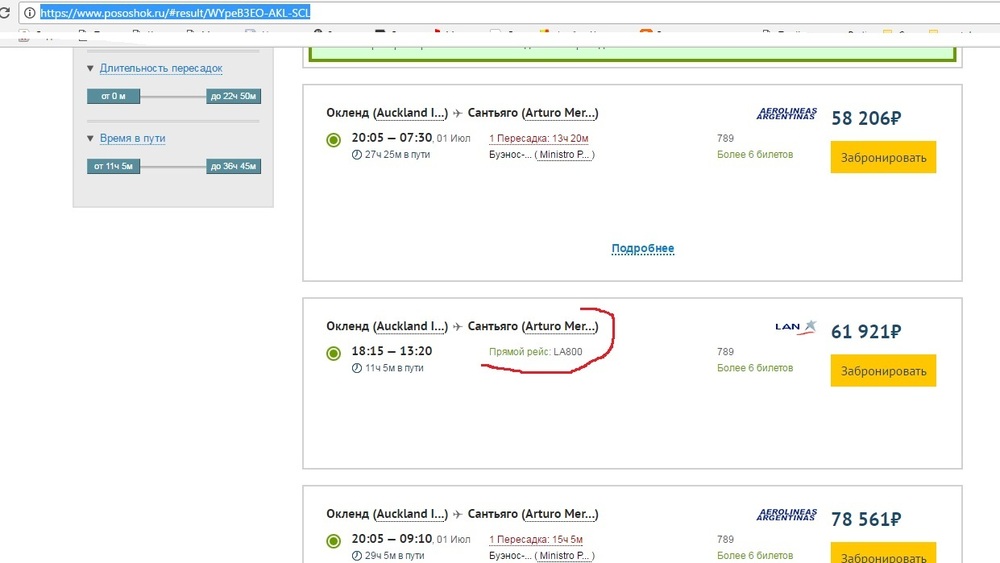Click '20:05 – 09:10' flight time
Screen dimensions: 1000x563
pos(392,539)
